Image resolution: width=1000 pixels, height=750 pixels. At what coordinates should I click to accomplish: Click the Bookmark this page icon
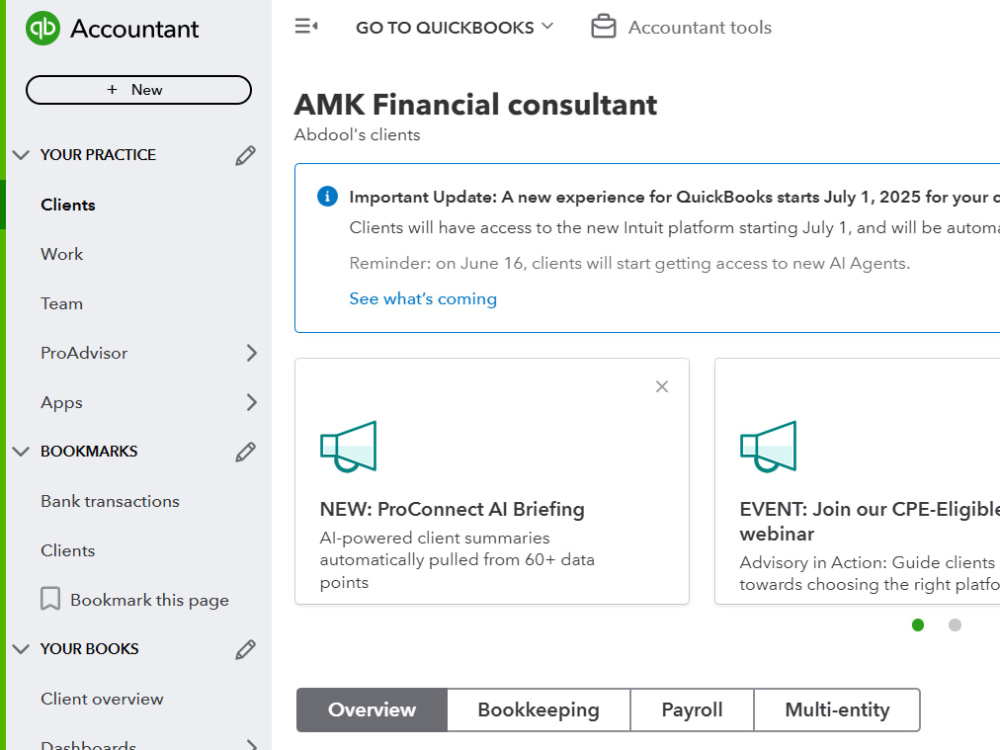tap(50, 599)
